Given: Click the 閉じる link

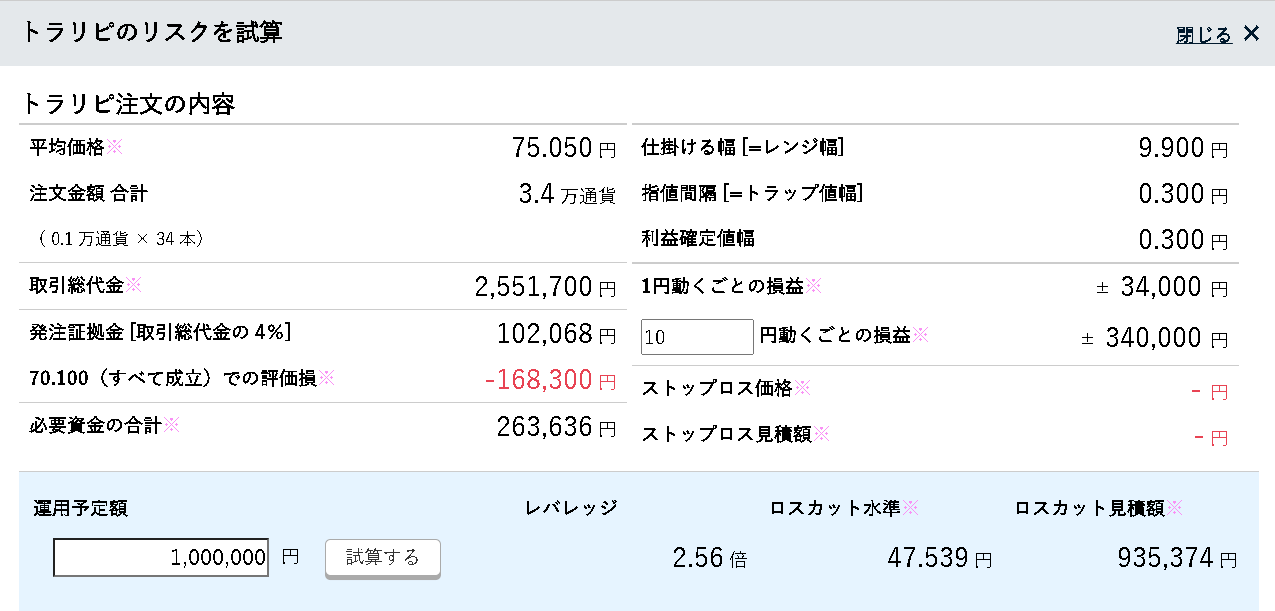Looking at the screenshot, I should tap(1203, 35).
